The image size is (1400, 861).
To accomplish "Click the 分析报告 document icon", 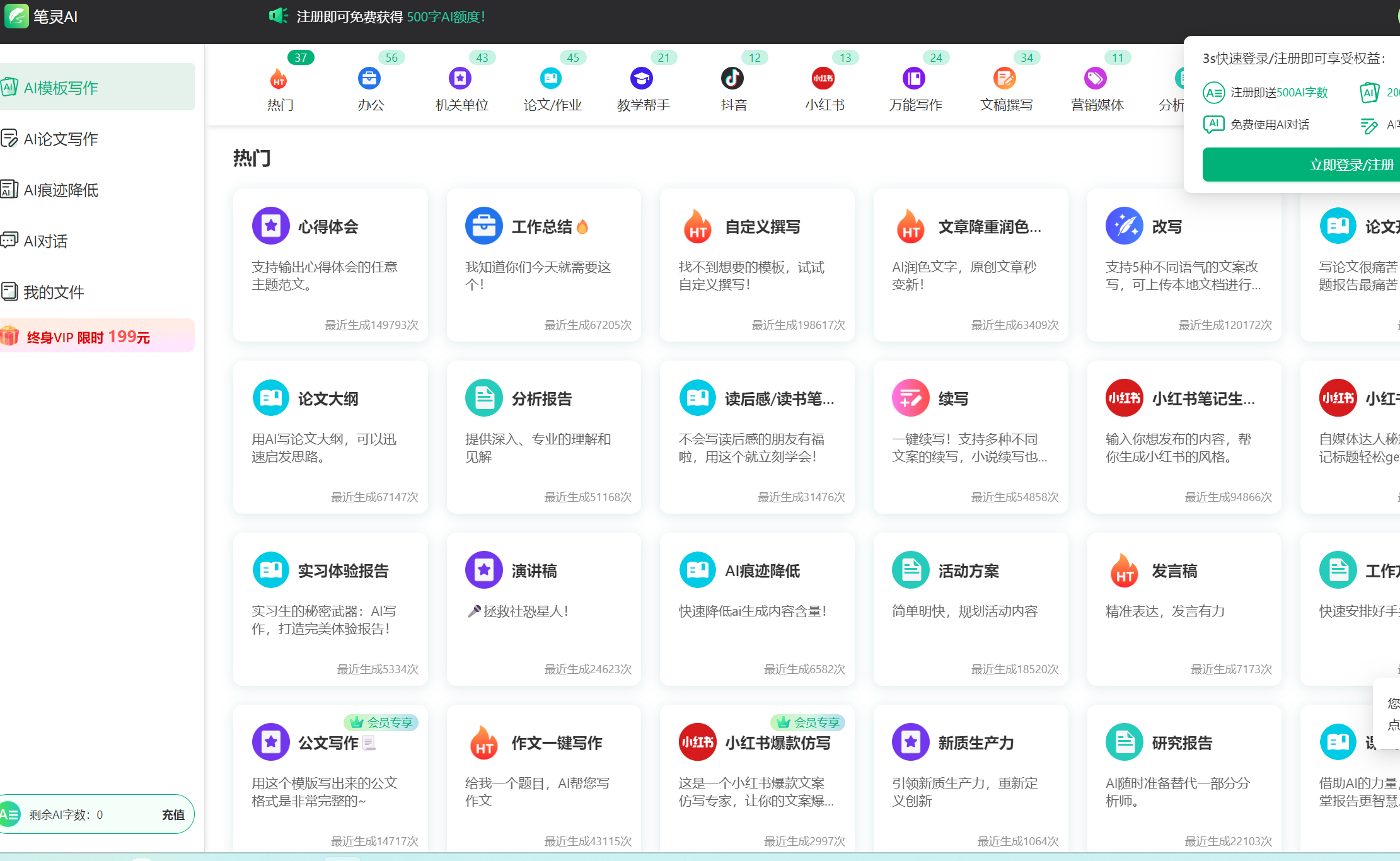I will click(x=484, y=398).
